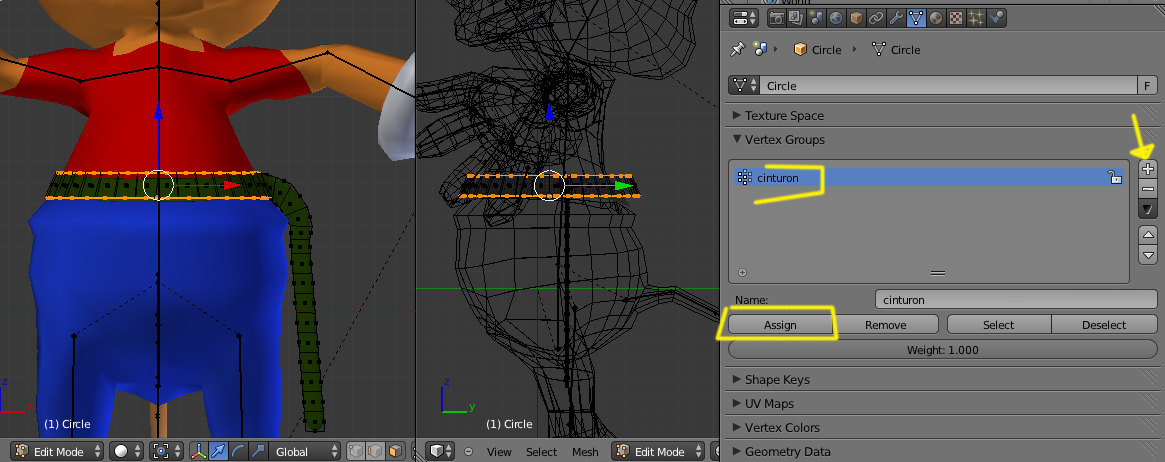Click the Deselect button
The height and width of the screenshot is (462, 1165).
(1104, 325)
